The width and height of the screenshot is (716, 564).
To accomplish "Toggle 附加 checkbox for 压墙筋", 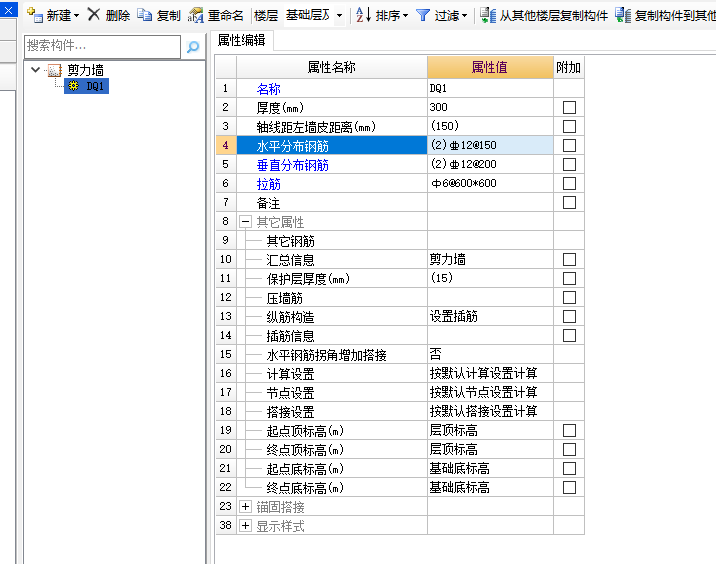I will tap(569, 297).
